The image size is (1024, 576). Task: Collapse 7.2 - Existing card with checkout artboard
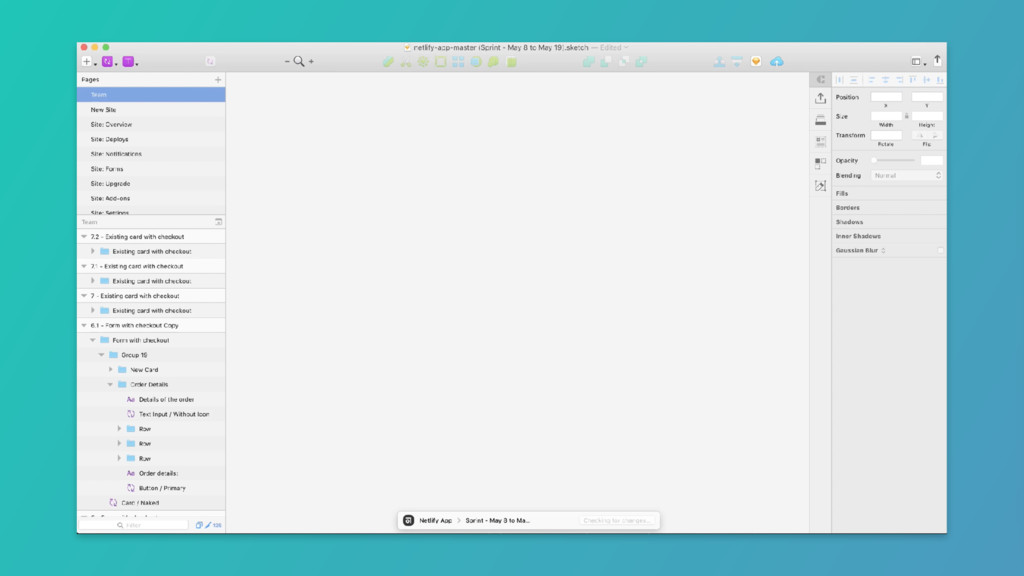(x=84, y=236)
